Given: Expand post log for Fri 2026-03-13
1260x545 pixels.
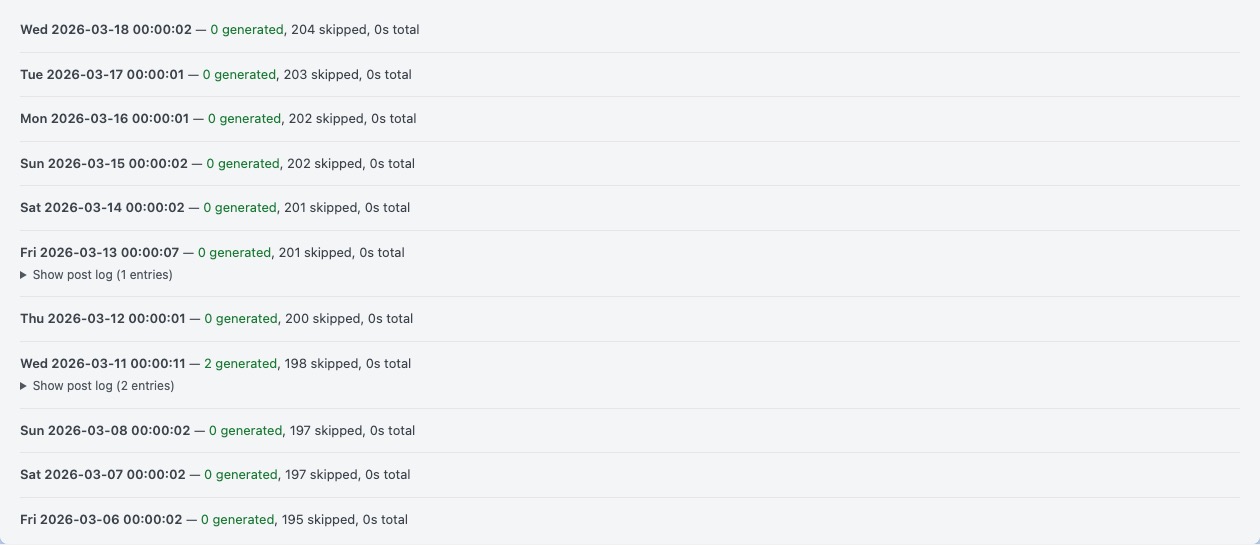Looking at the screenshot, I should [x=96, y=275].
